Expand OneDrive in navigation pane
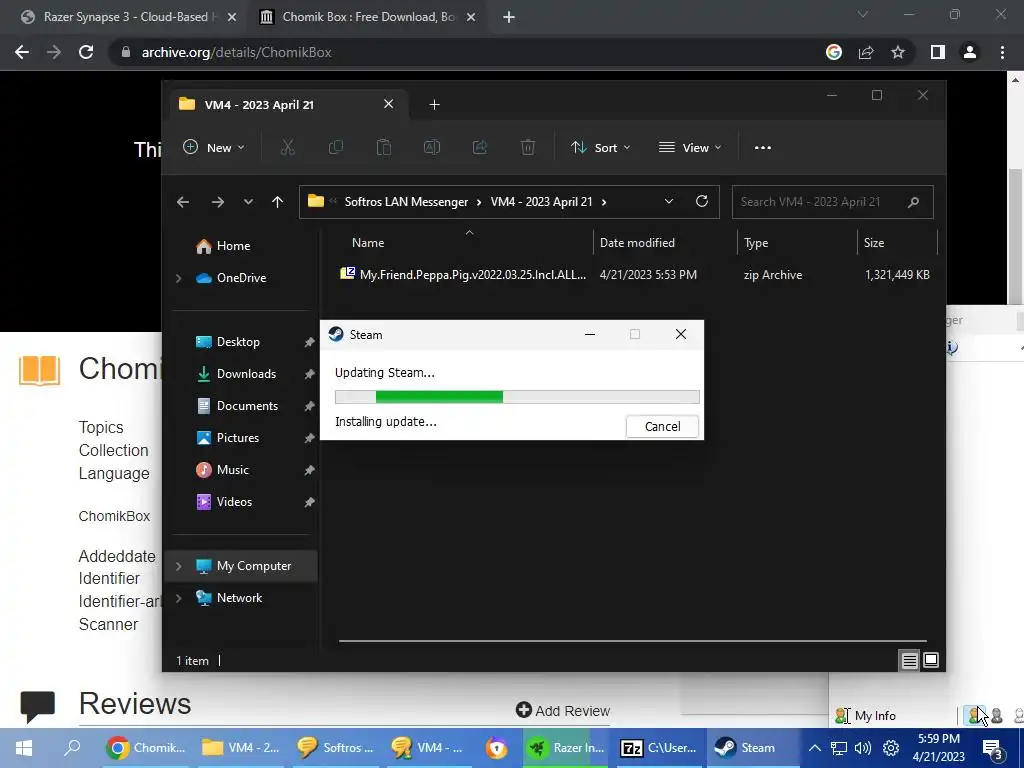The image size is (1024, 768). 178,278
